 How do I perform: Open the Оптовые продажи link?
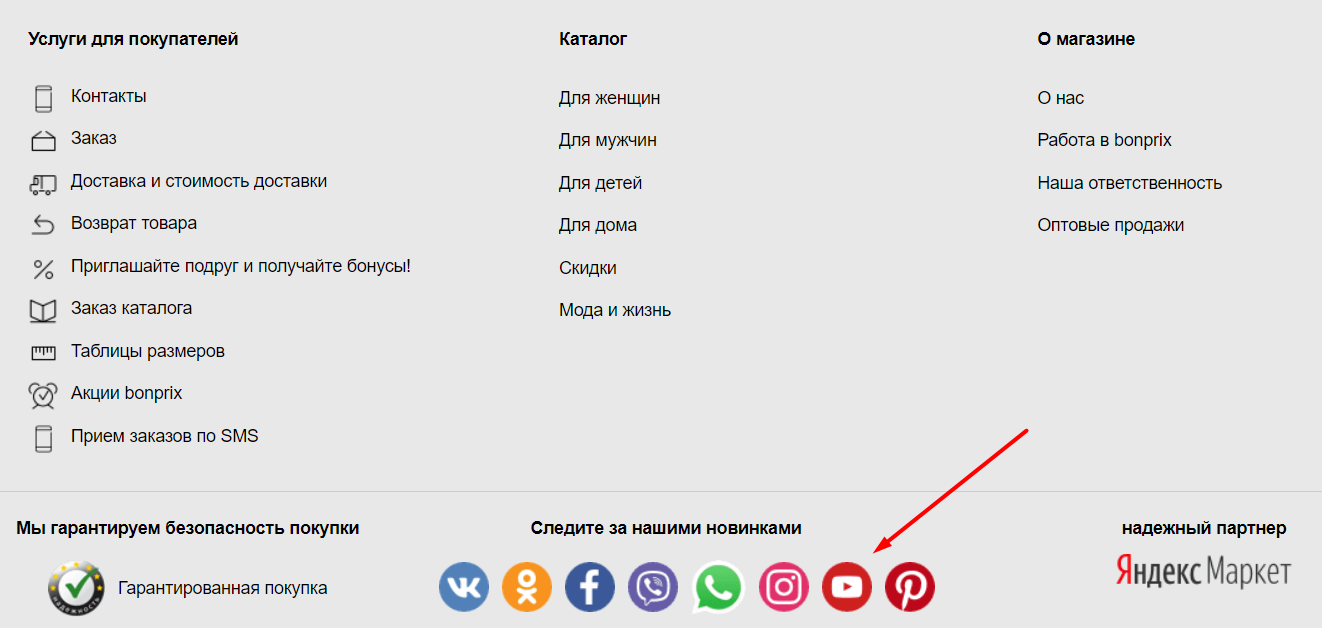[1111, 225]
